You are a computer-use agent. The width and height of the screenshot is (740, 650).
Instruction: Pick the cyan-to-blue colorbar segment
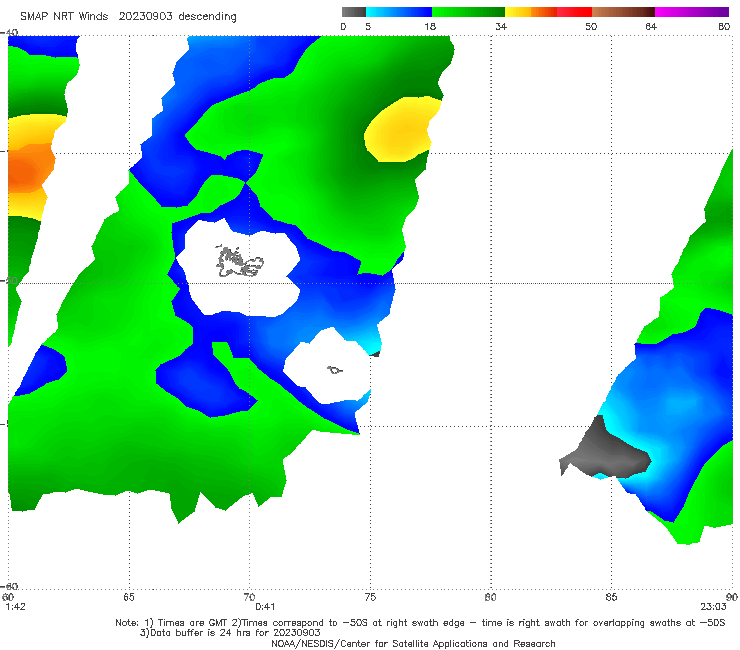click(399, 12)
